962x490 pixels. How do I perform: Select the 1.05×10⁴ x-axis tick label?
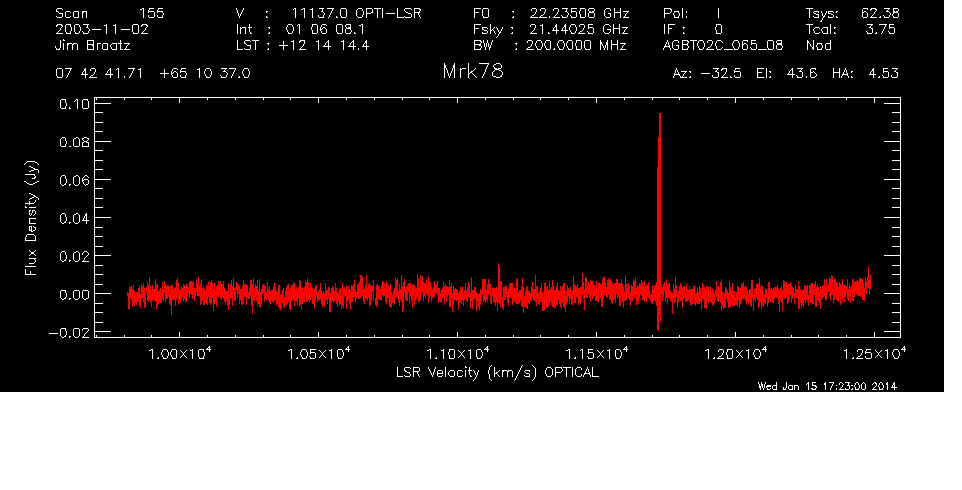coord(319,353)
